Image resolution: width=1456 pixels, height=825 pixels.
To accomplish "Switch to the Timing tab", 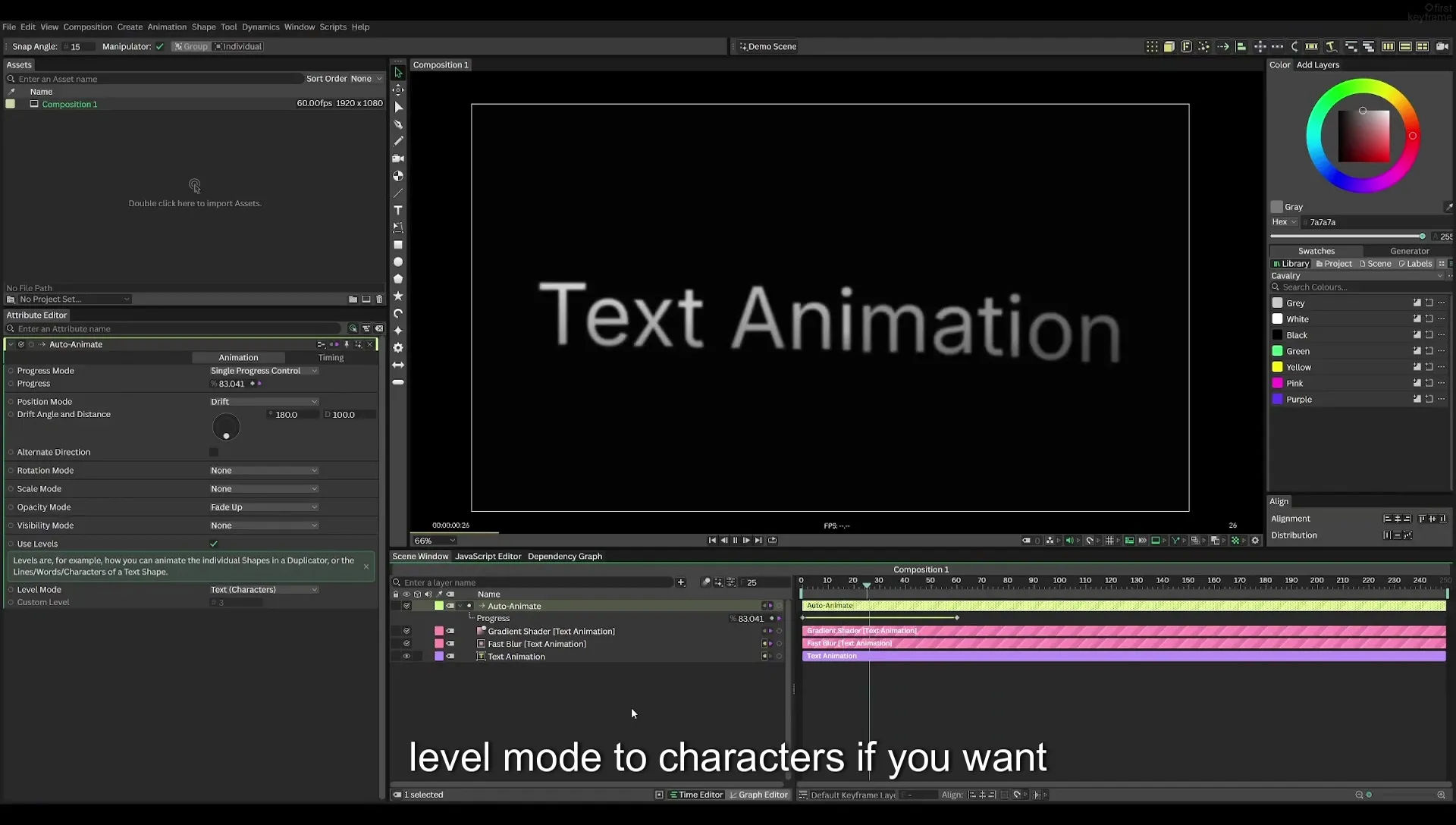I will click(x=331, y=358).
